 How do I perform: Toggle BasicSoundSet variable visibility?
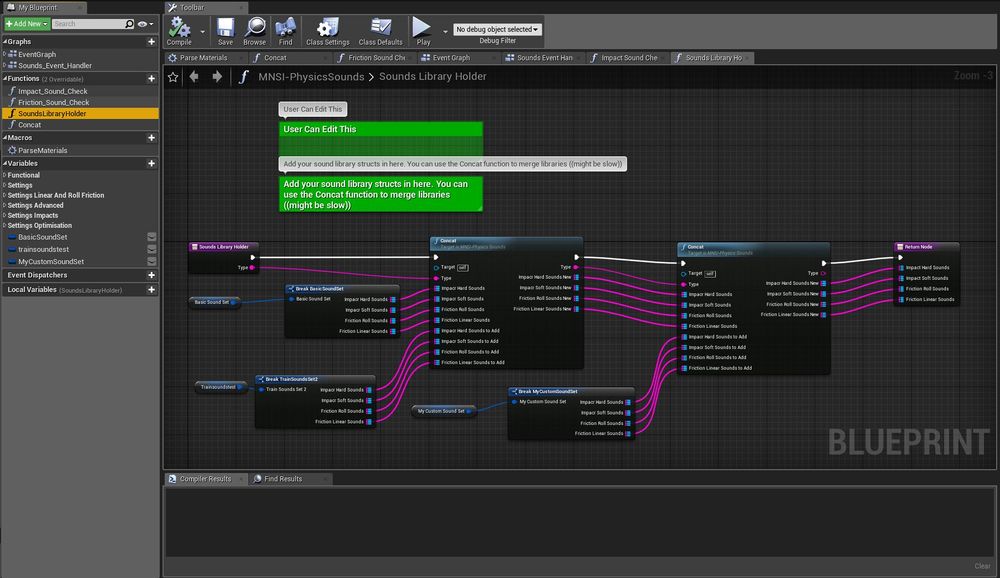151,237
